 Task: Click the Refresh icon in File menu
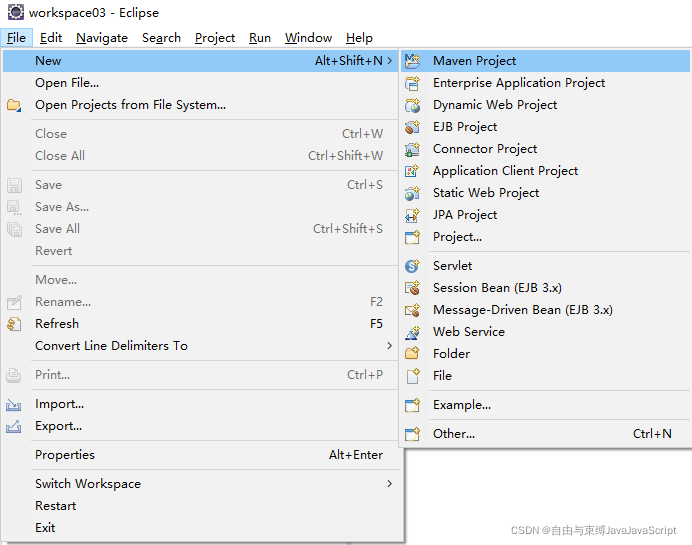pyautogui.click(x=14, y=324)
